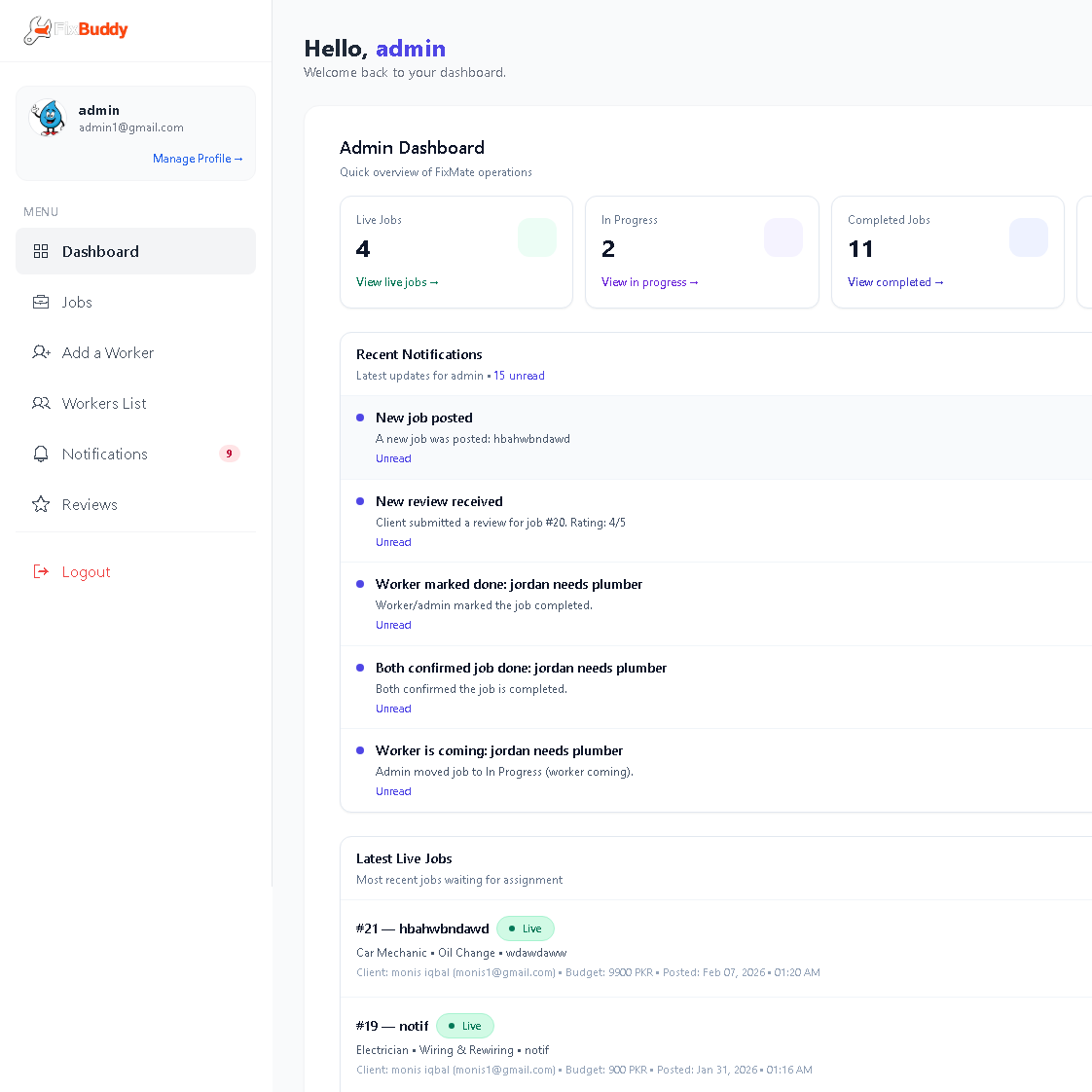Select Add a Worker menu entry
The image size is (1092, 1092).
[x=108, y=352]
